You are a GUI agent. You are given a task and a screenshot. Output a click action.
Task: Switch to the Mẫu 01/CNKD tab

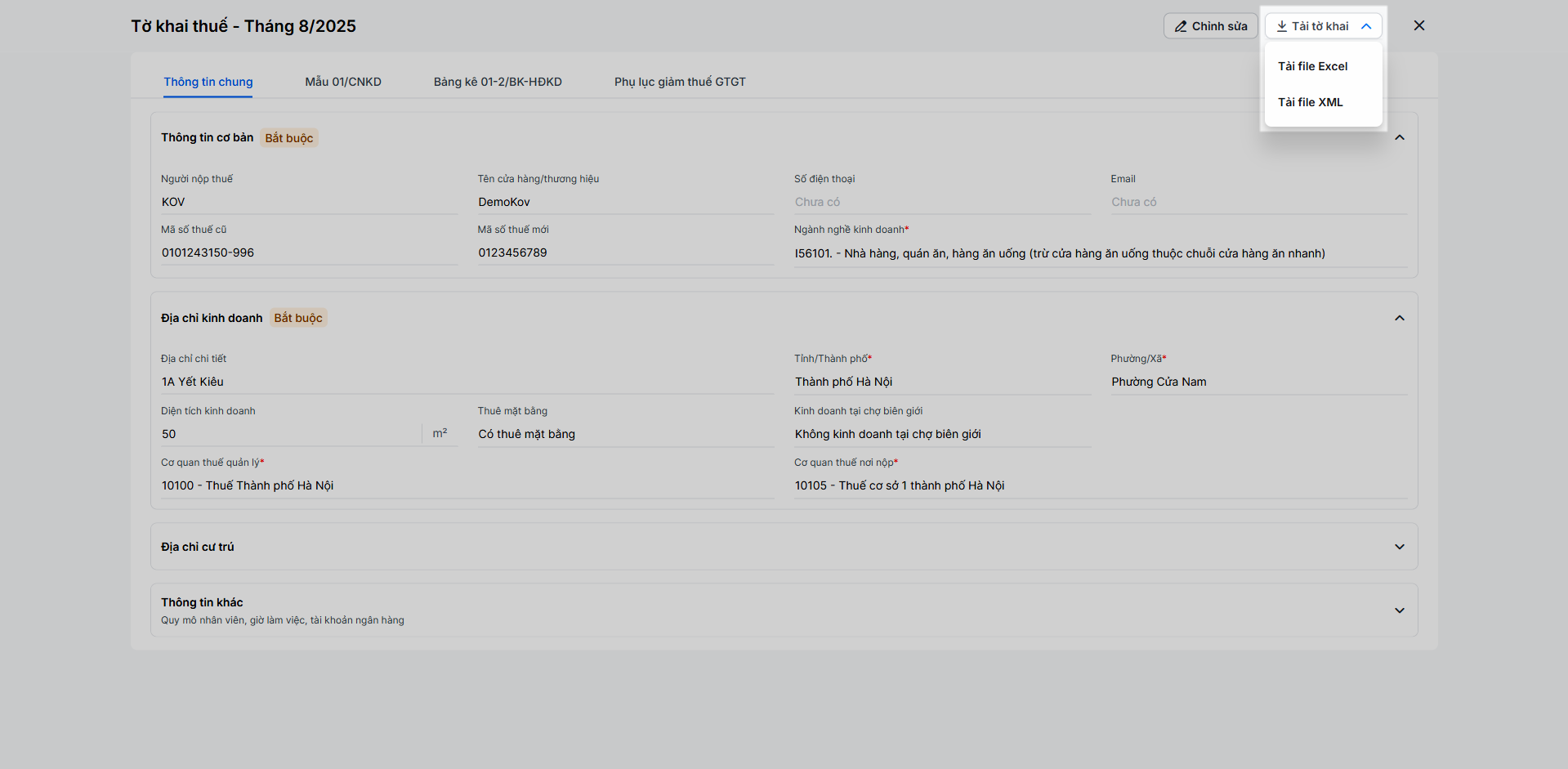coord(343,82)
